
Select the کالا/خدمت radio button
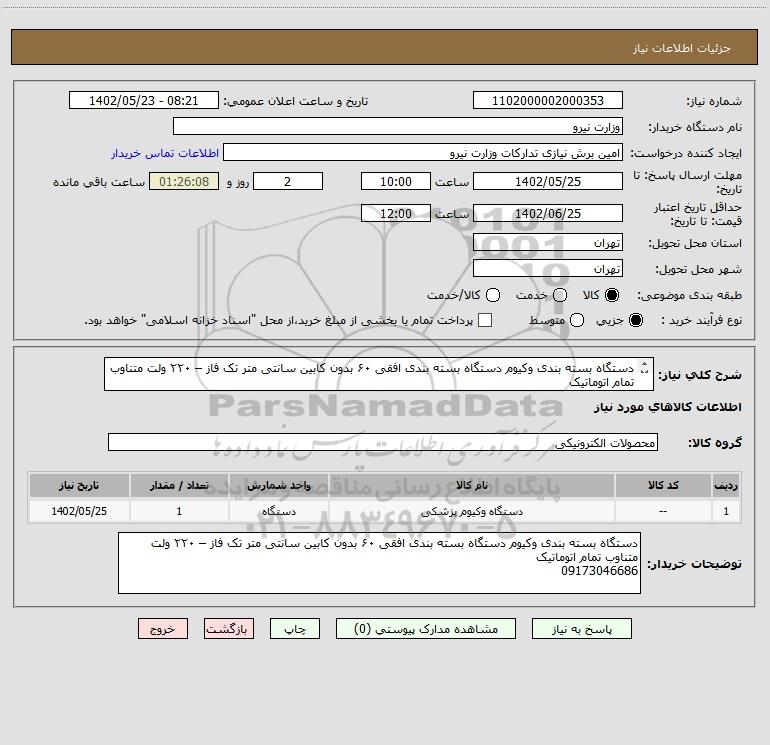[x=493, y=295]
